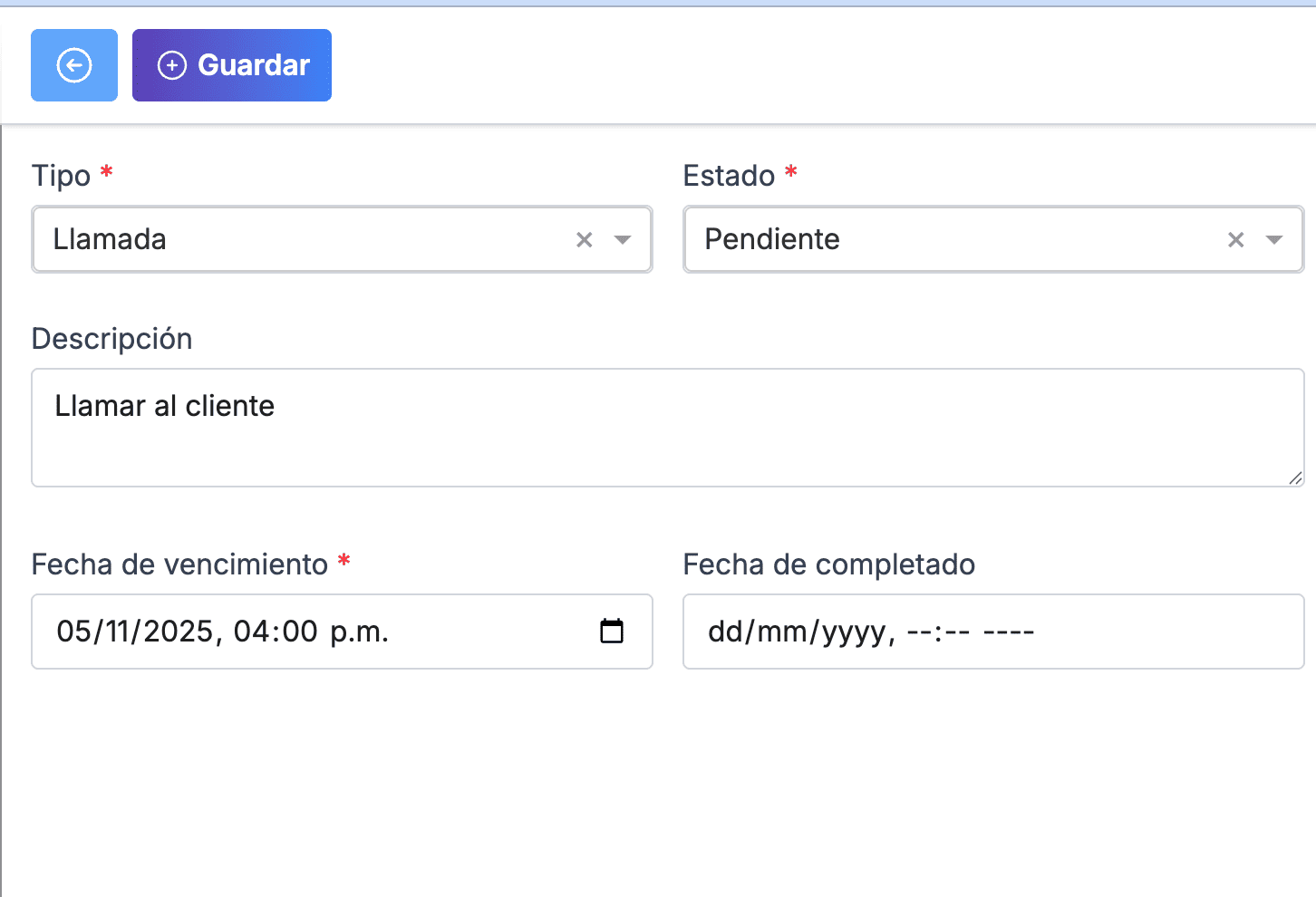This screenshot has width=1316, height=897.
Task: Click the Llamar al cliente description text
Action: pyautogui.click(x=165, y=406)
